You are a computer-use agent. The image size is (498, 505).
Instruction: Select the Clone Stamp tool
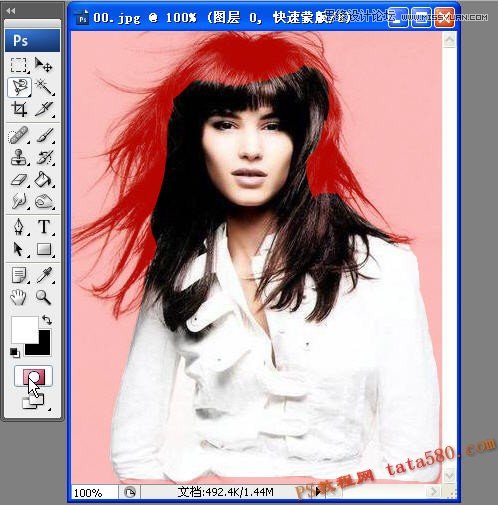click(x=19, y=157)
